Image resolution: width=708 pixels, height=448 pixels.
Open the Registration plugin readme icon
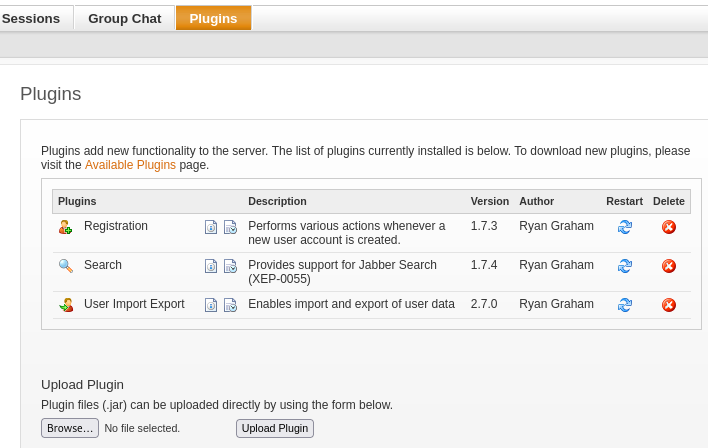pyautogui.click(x=211, y=227)
